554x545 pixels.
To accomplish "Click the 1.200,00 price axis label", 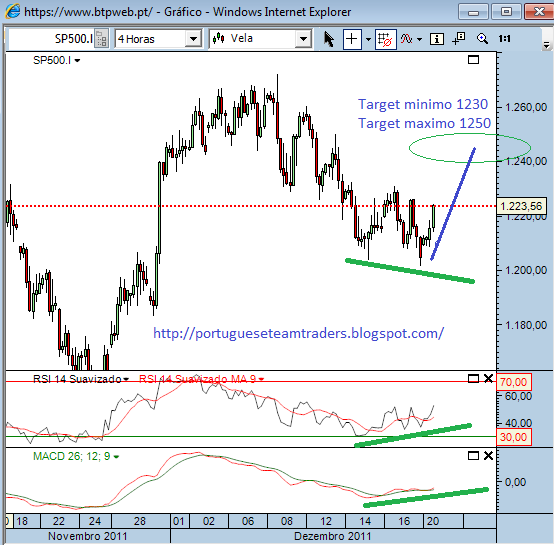I will [x=526, y=271].
